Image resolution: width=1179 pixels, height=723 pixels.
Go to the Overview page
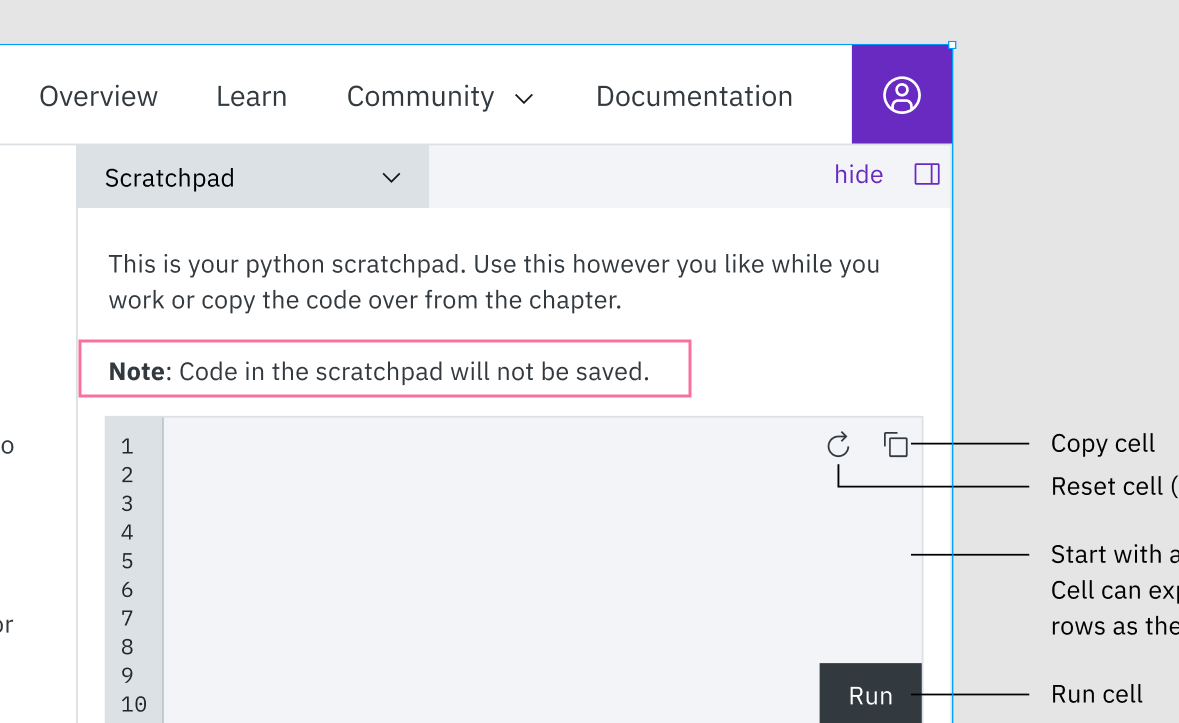(98, 96)
